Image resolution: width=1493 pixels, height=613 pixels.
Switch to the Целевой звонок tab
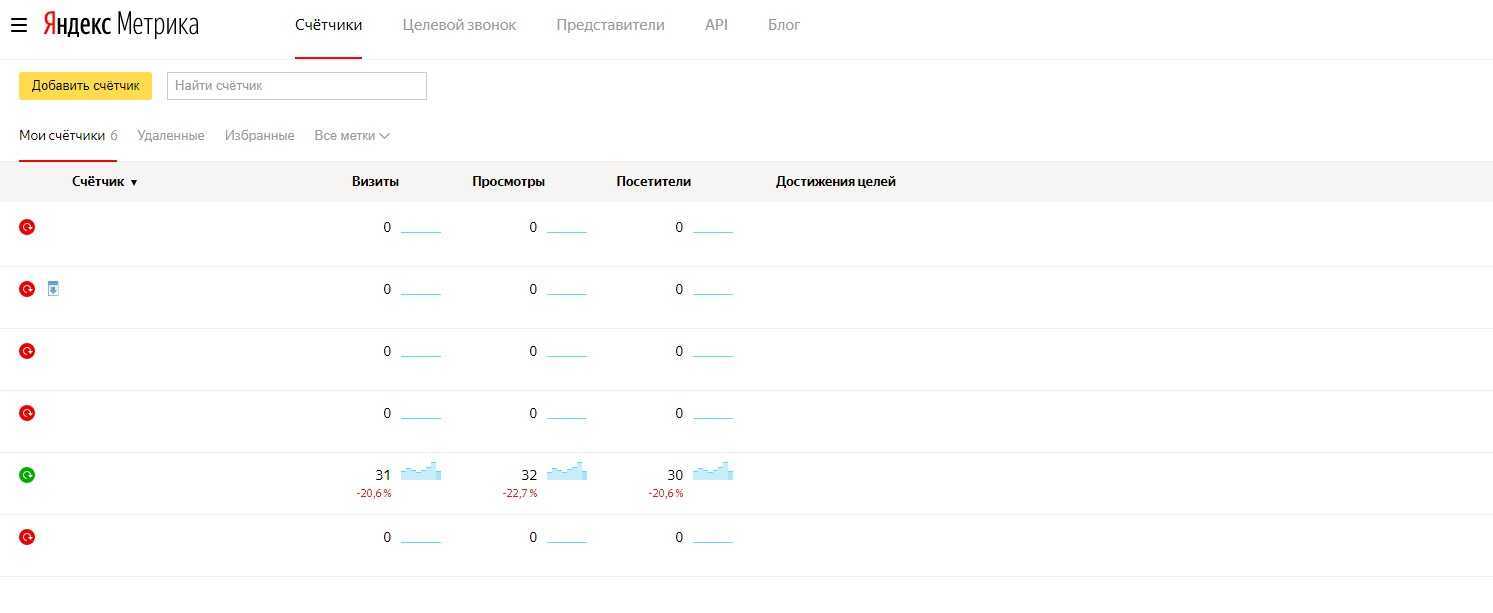(x=459, y=25)
